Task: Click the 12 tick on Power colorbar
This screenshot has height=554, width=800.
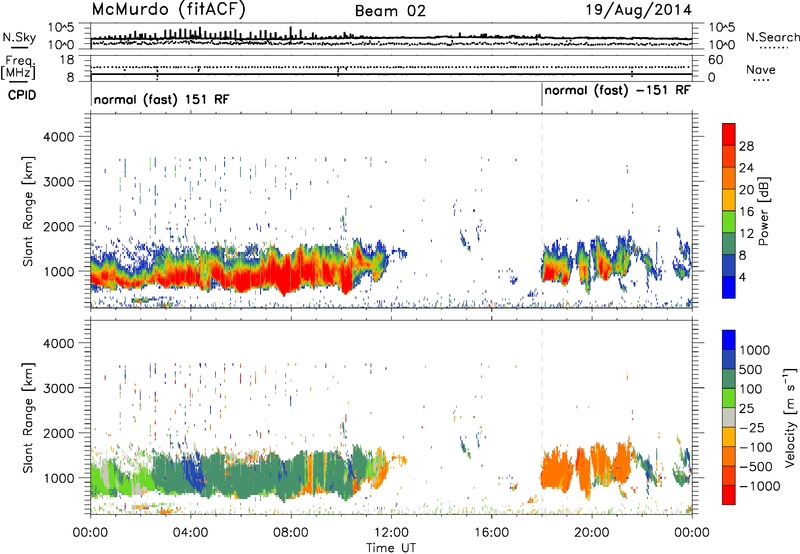Action: (x=746, y=234)
